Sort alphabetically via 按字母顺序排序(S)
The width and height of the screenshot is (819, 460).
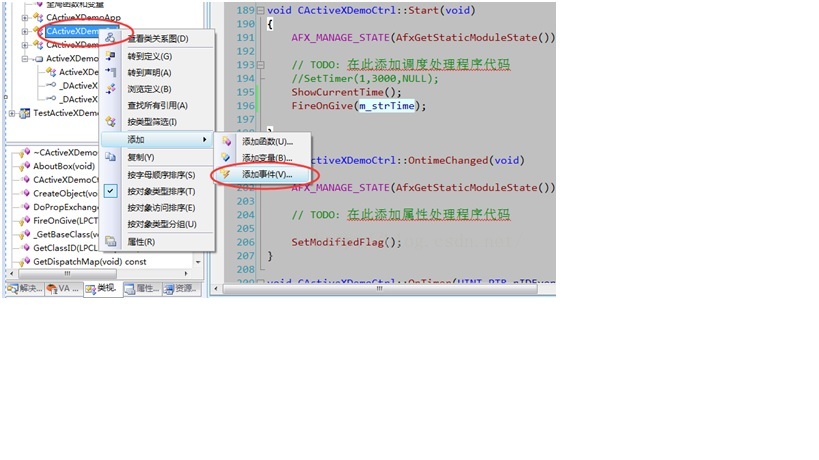click(x=161, y=175)
